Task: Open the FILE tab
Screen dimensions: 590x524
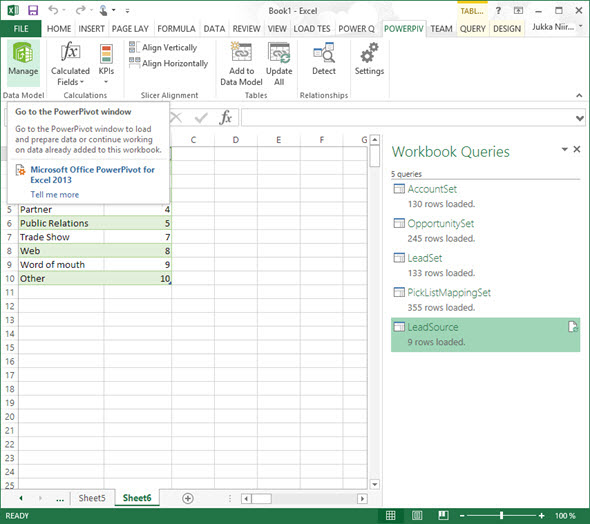Action: click(21, 29)
